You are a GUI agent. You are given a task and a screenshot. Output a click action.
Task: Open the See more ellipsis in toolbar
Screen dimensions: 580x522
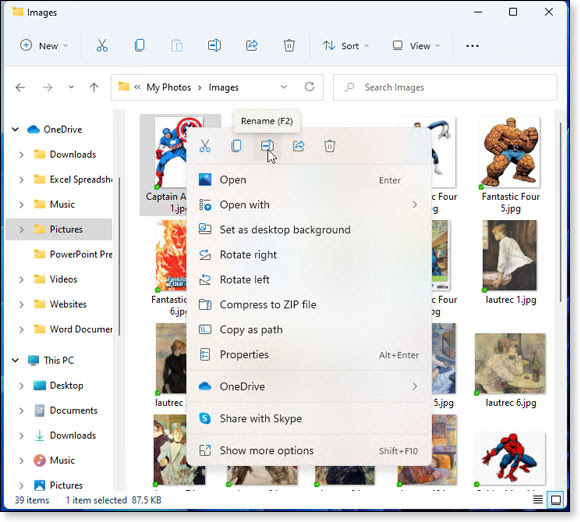[472, 46]
